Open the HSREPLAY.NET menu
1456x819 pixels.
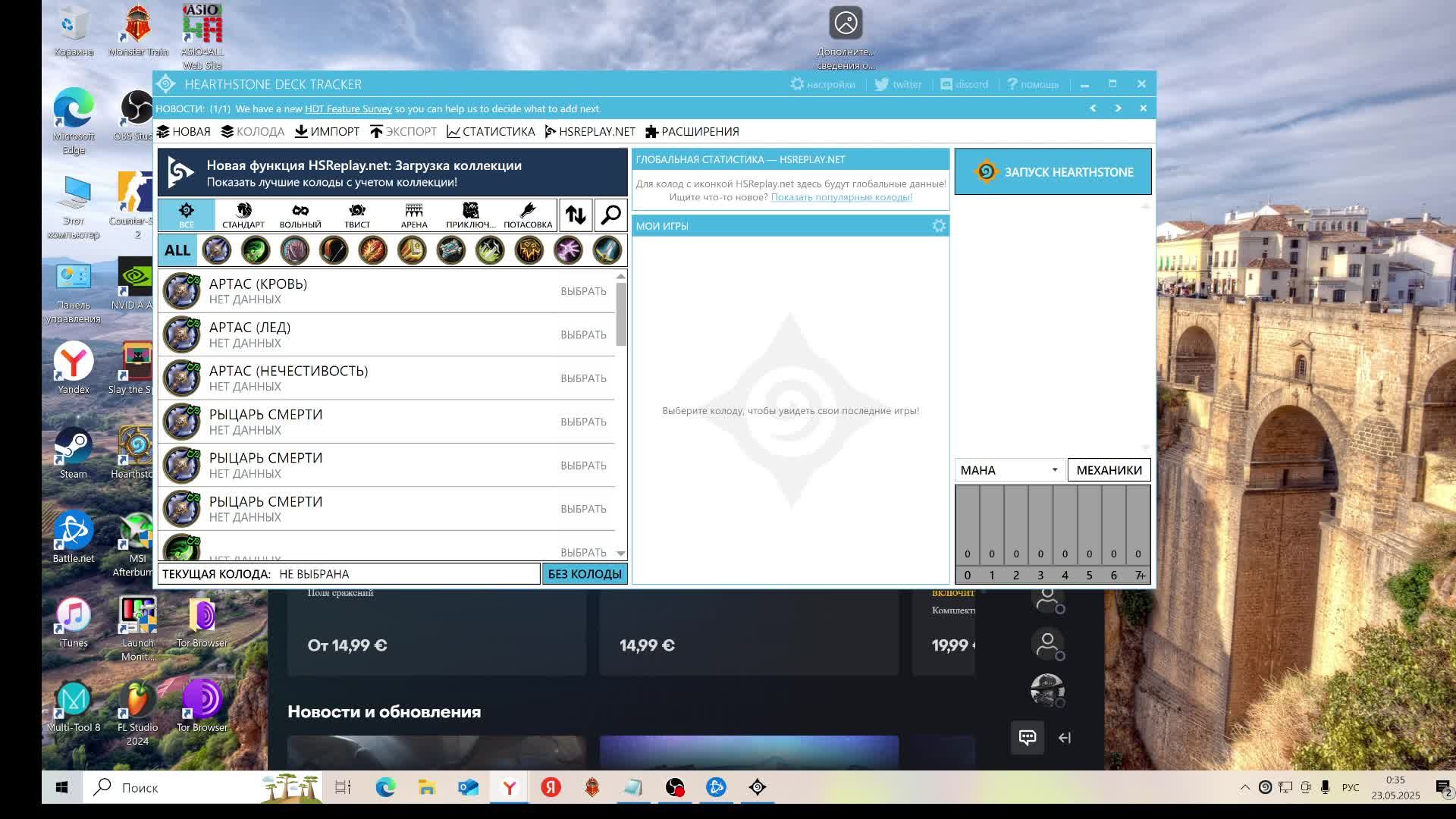(590, 131)
